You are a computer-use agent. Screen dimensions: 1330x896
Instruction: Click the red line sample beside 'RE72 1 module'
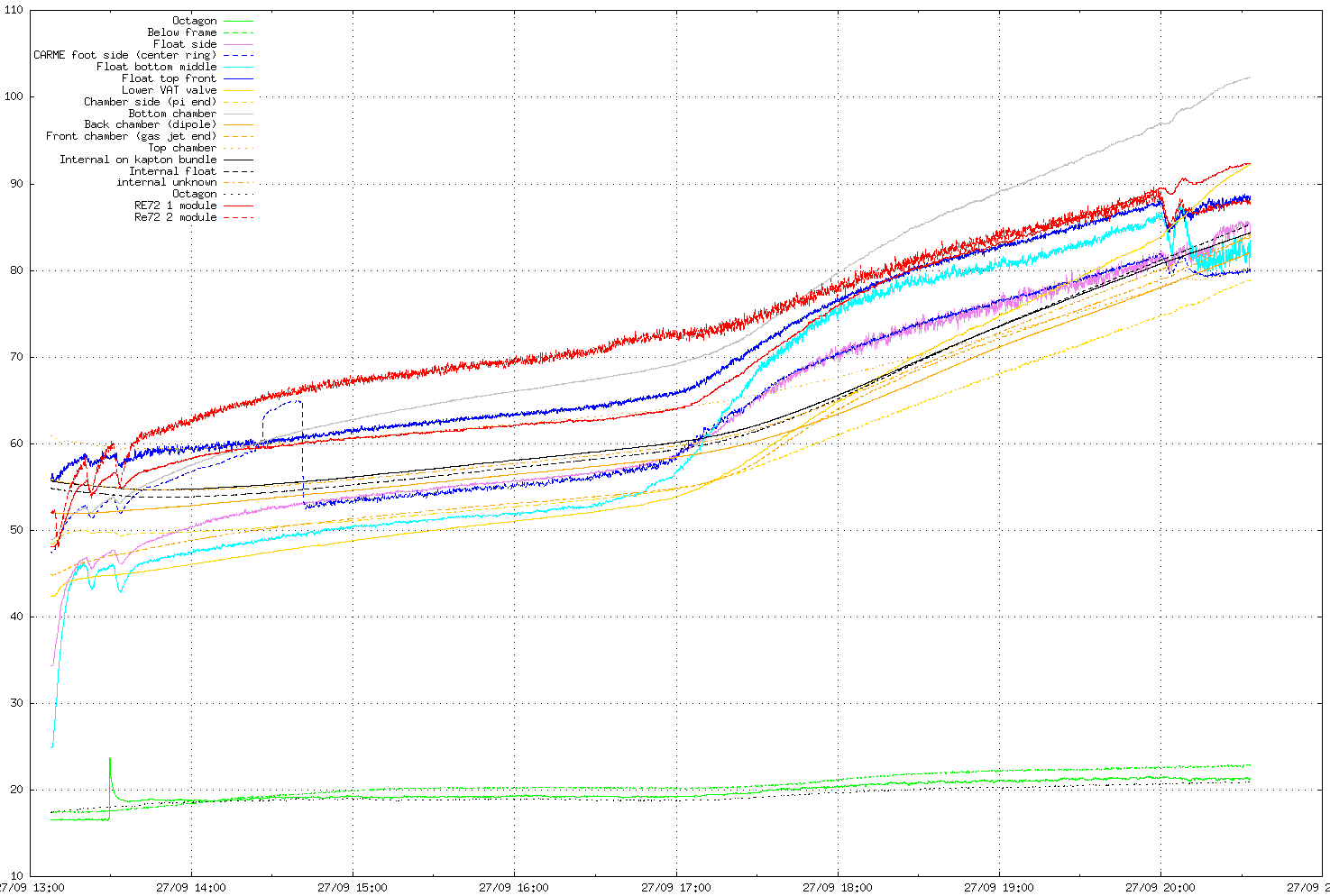coord(238,206)
